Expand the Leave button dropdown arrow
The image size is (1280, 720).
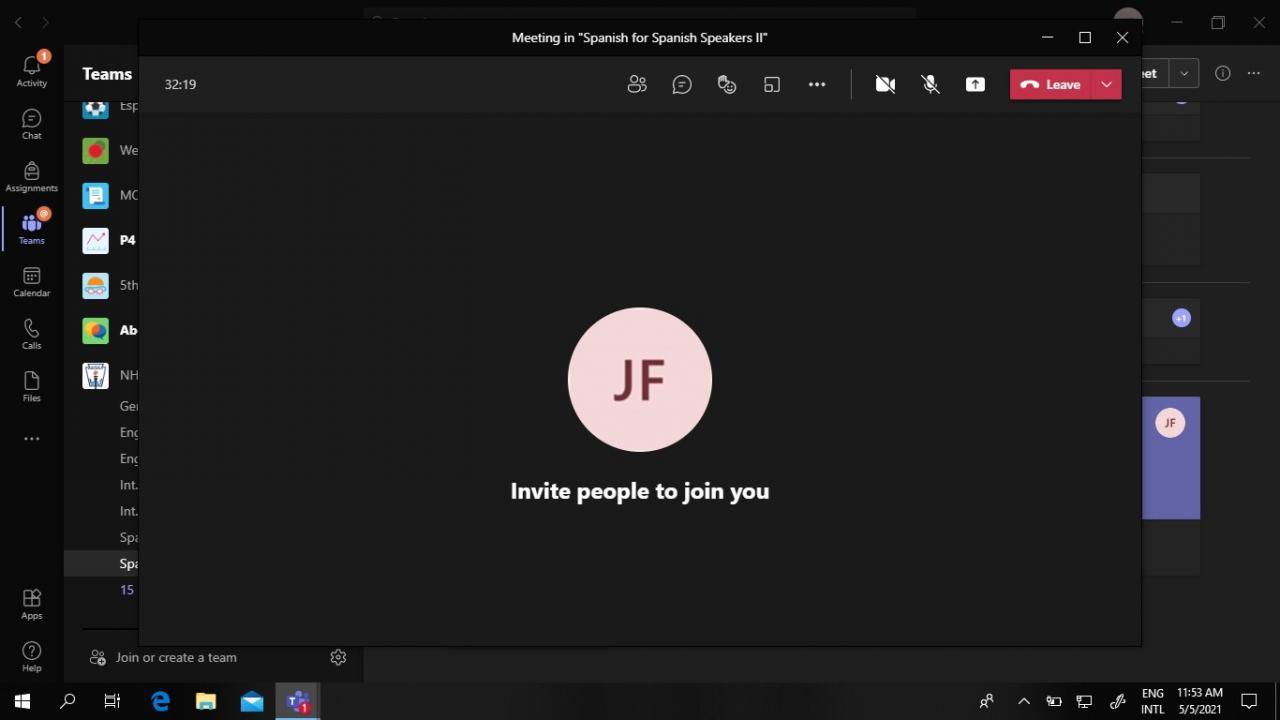click(1107, 85)
